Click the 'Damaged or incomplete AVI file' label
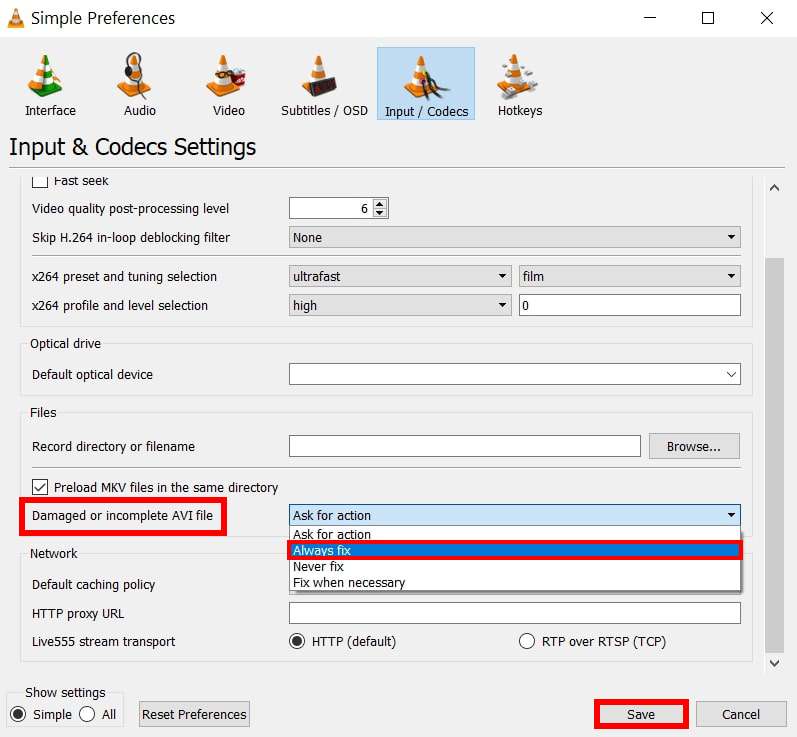797x737 pixels. [122, 515]
